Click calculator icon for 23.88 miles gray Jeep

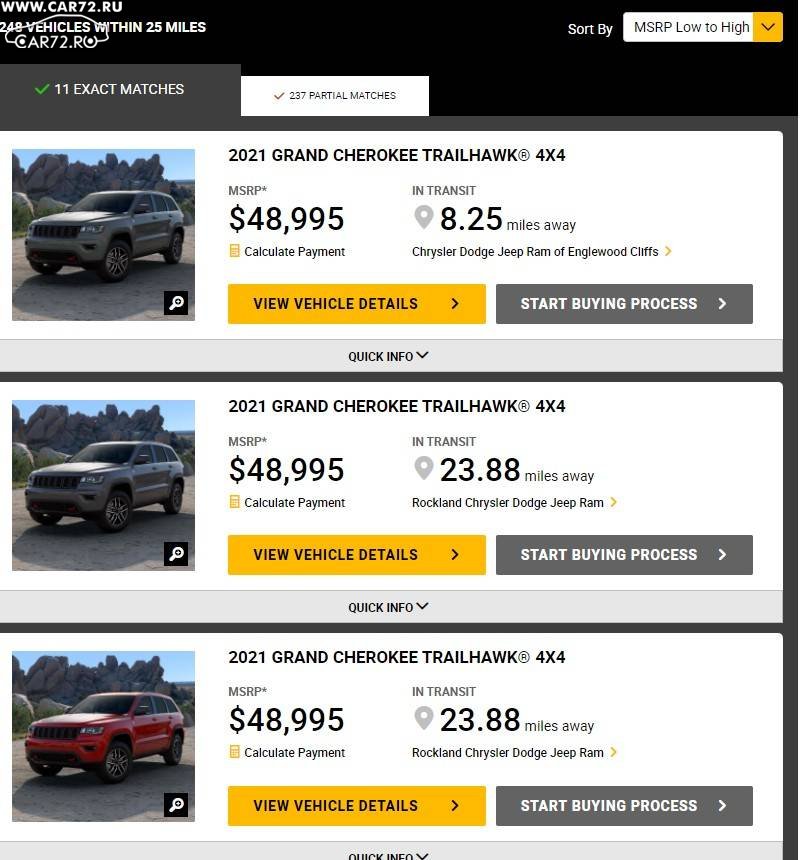click(234, 502)
